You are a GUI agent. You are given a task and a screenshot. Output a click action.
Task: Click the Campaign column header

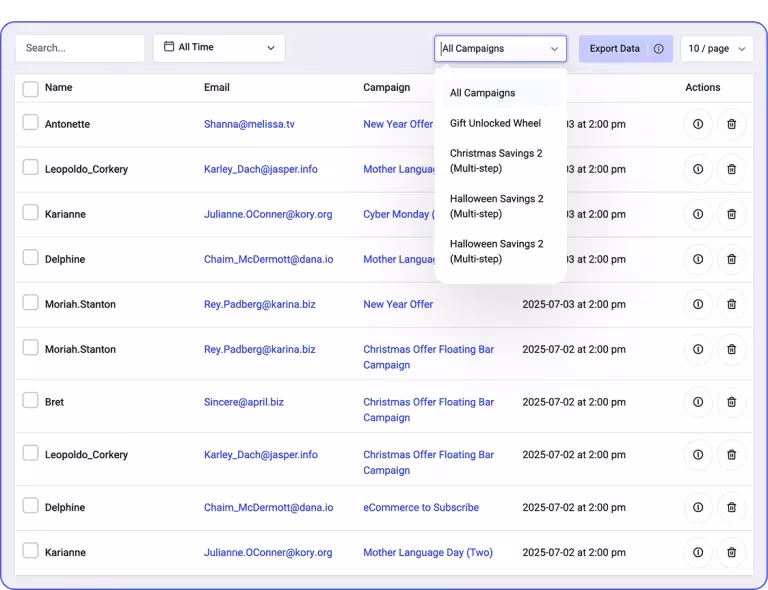click(386, 88)
